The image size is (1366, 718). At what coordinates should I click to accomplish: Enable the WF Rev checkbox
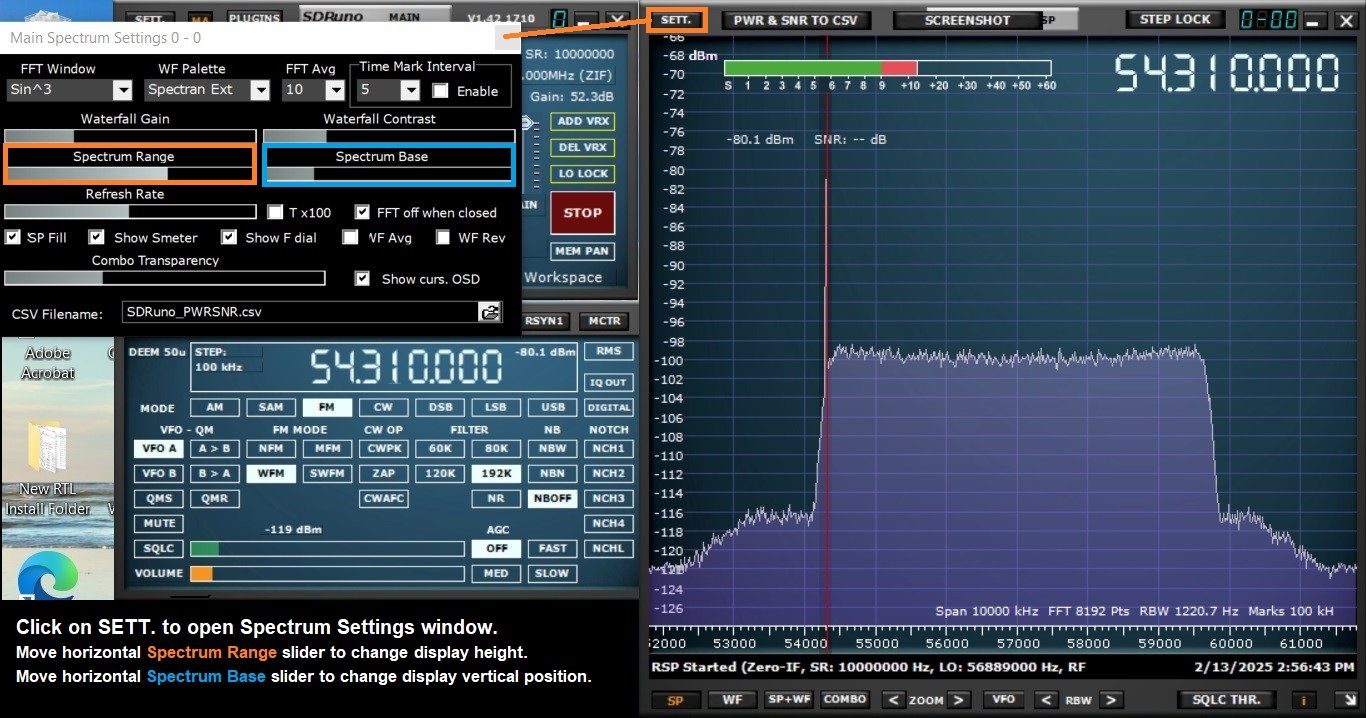[x=443, y=237]
